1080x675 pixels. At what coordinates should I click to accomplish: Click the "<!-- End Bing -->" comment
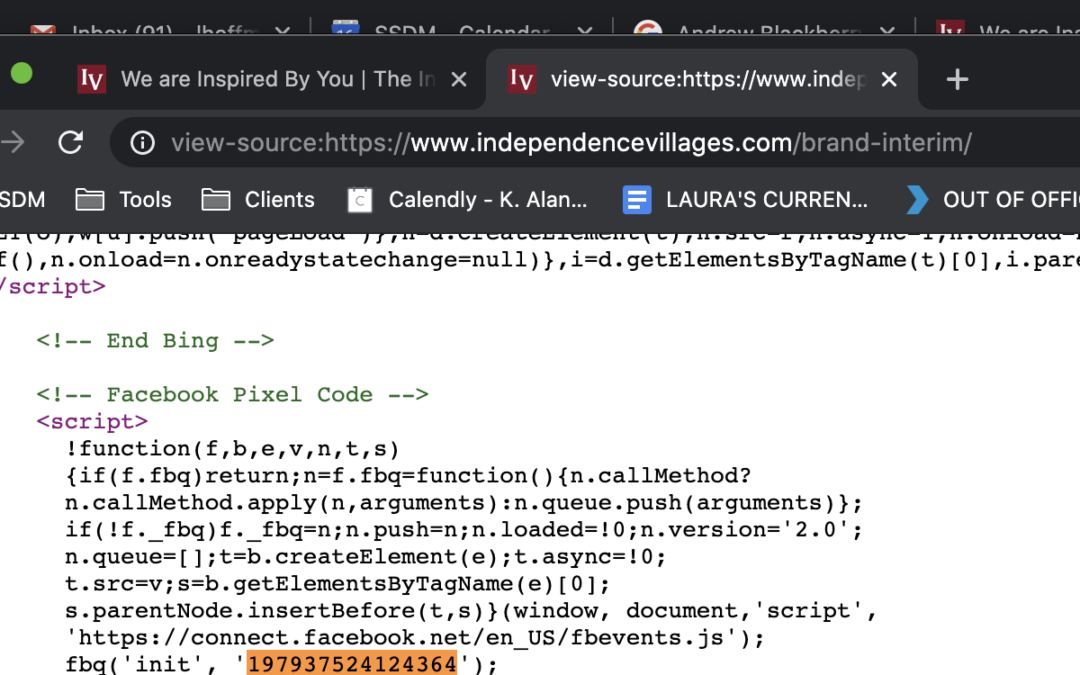coord(155,340)
